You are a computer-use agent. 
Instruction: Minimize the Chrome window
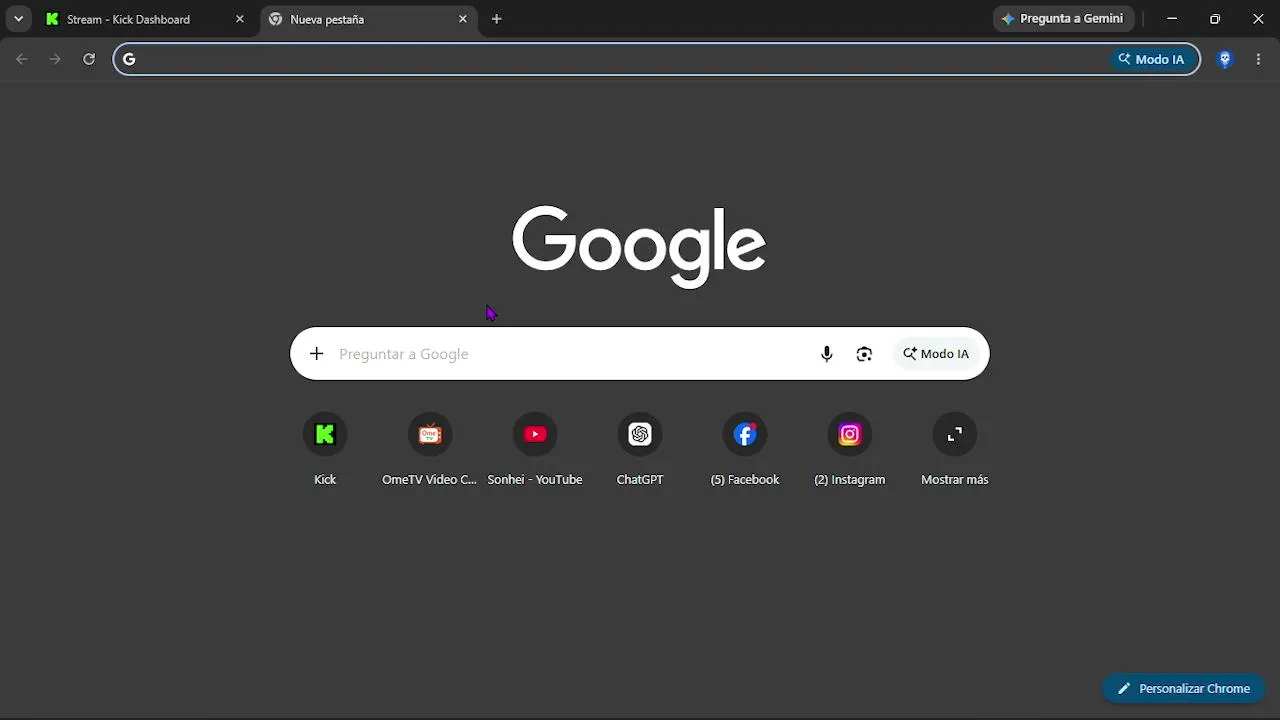click(x=1172, y=19)
